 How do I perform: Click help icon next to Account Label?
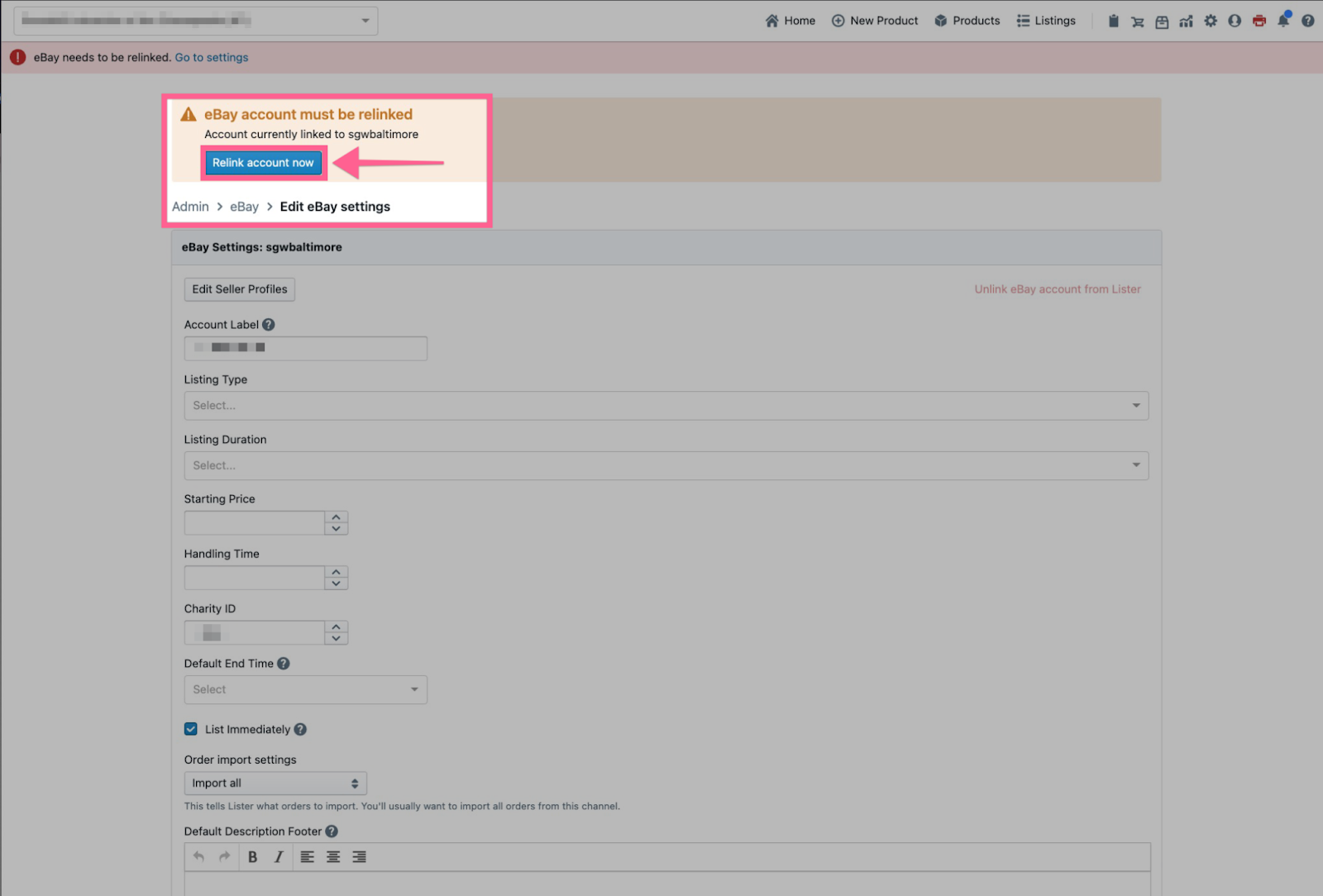269,325
